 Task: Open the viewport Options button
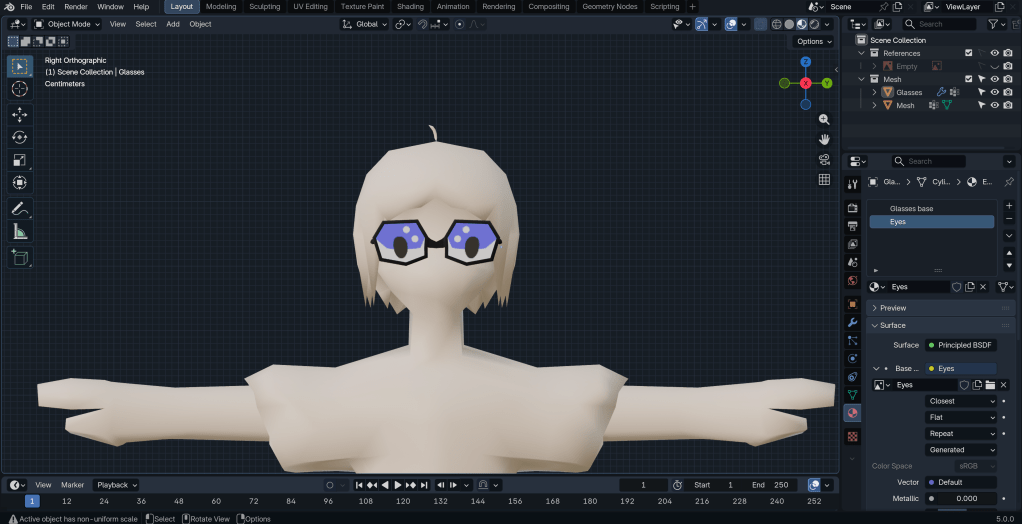pos(813,42)
